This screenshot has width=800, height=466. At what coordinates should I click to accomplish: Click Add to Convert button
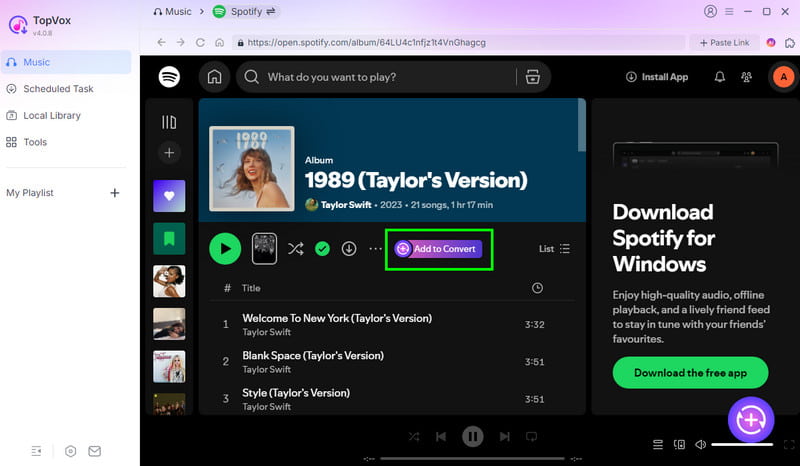coord(438,249)
